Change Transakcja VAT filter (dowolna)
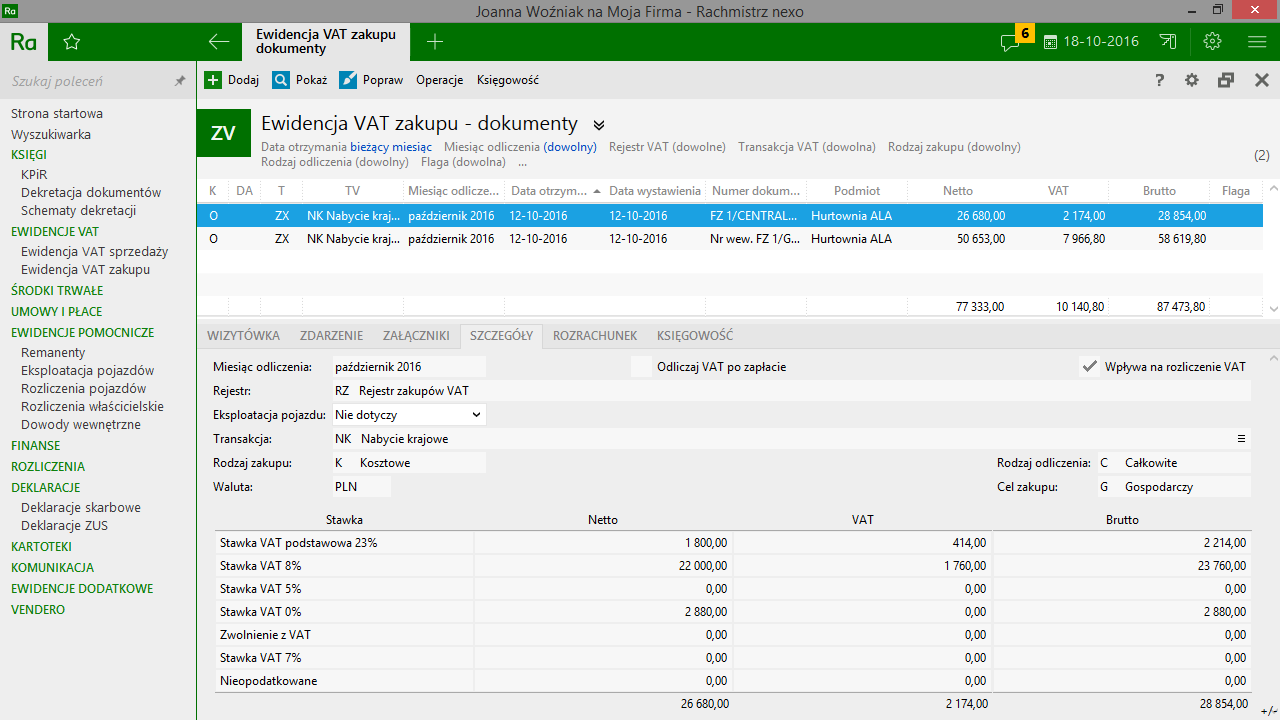Screen dimensions: 1280x720 tap(848, 147)
